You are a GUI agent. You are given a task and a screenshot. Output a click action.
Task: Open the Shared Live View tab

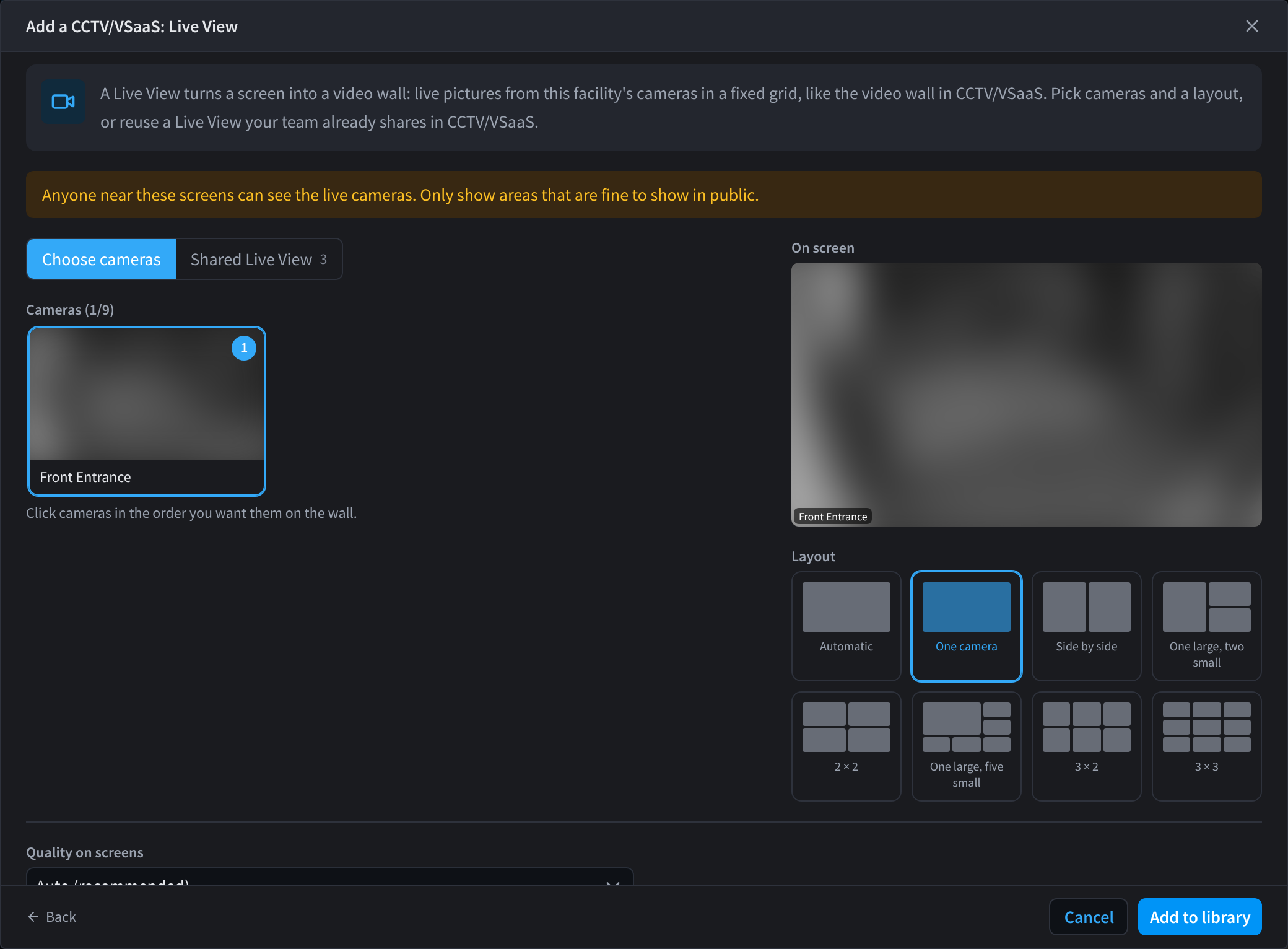259,259
